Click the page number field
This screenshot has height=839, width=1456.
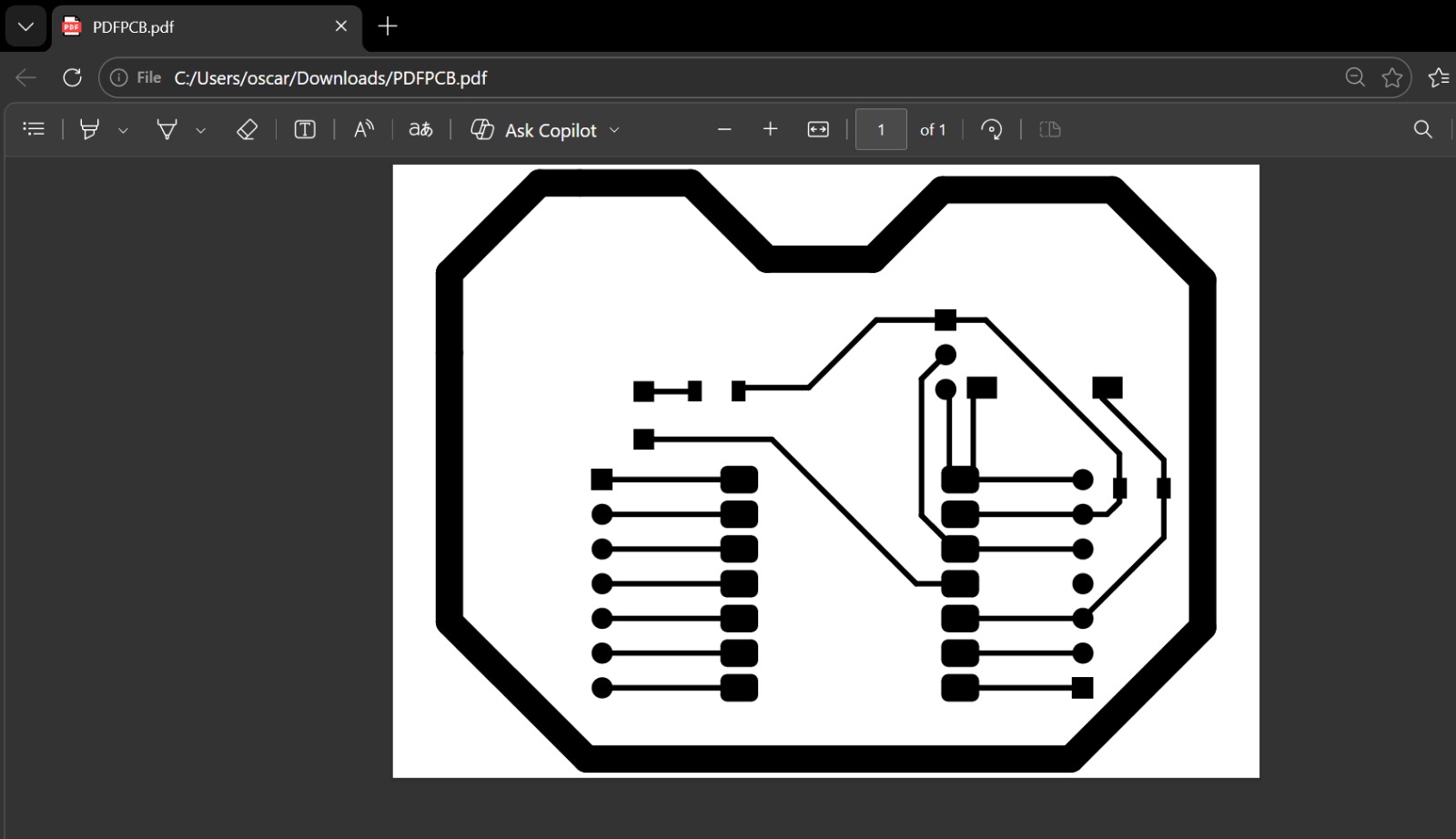881,129
